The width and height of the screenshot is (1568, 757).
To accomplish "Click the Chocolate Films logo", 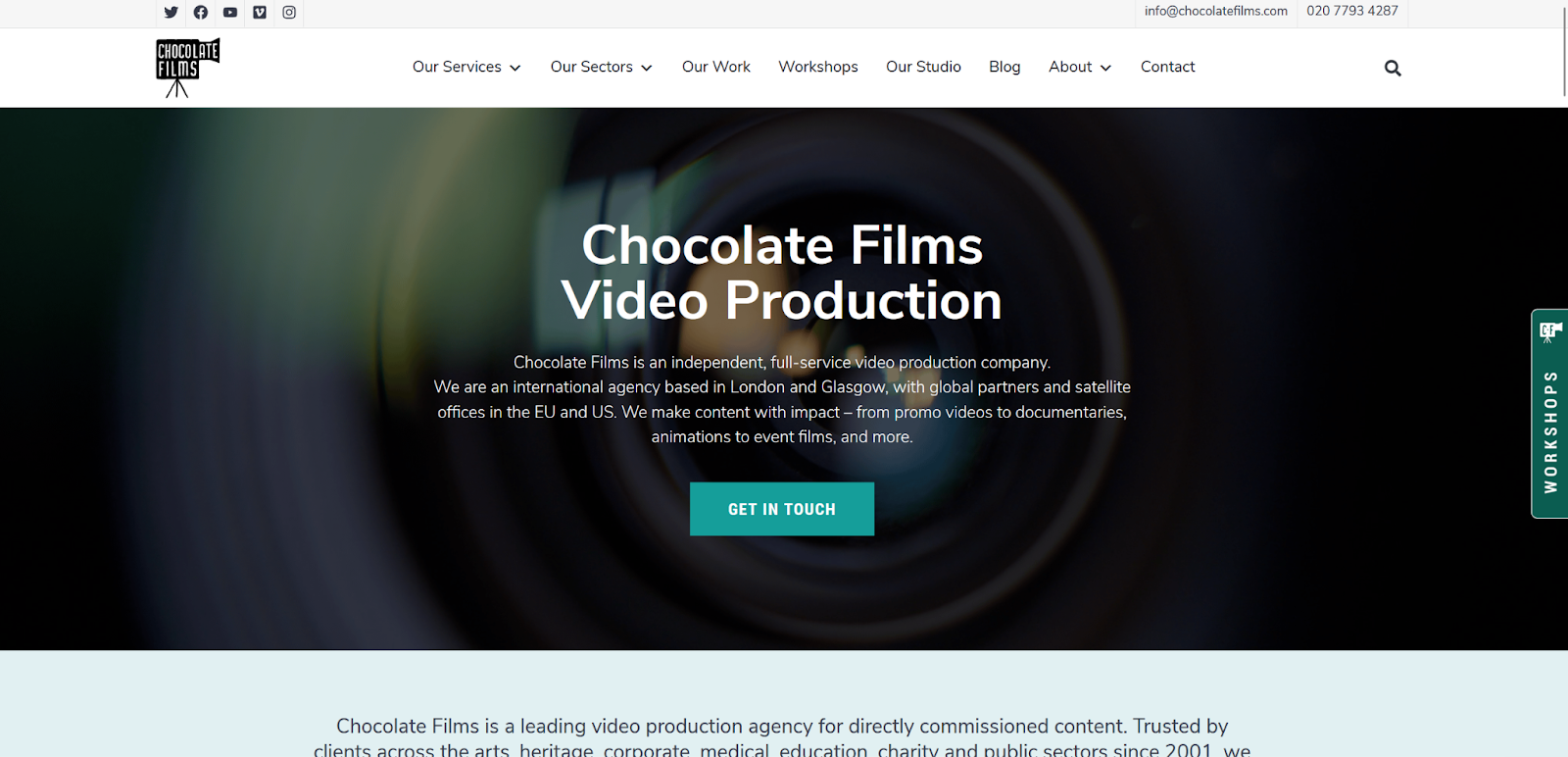I will pos(187,68).
